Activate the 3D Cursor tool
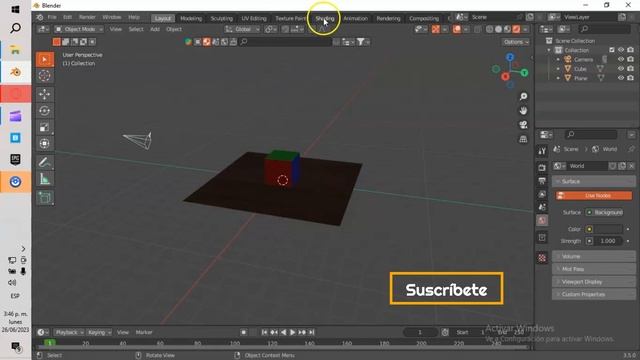640x360 pixels. 44,76
